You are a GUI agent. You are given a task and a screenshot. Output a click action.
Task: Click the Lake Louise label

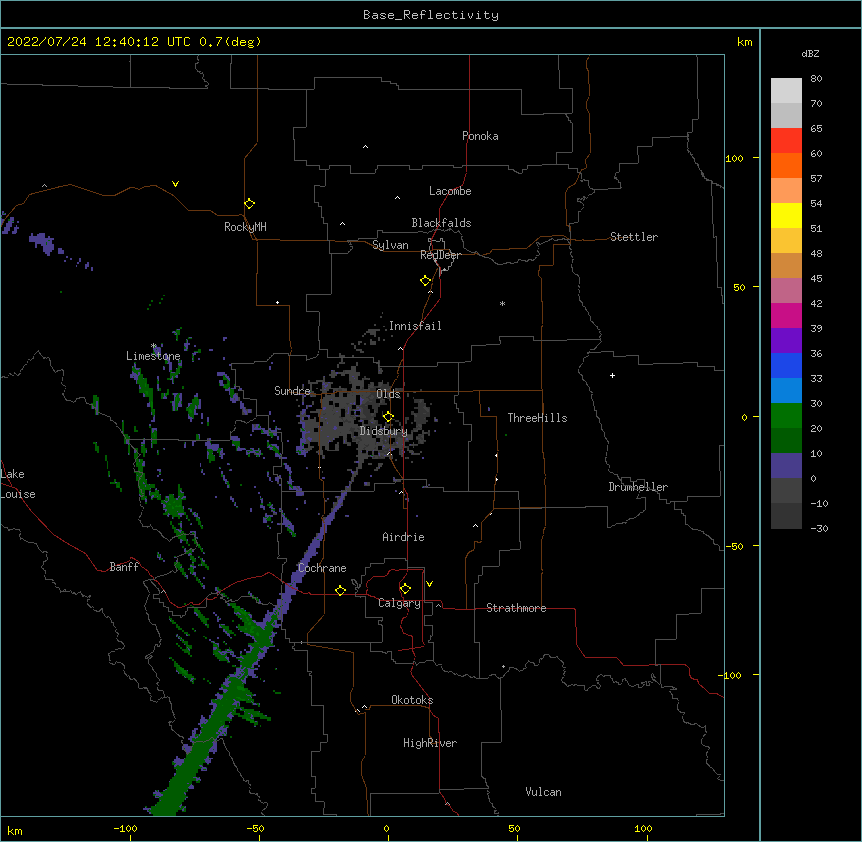[x=18, y=484]
